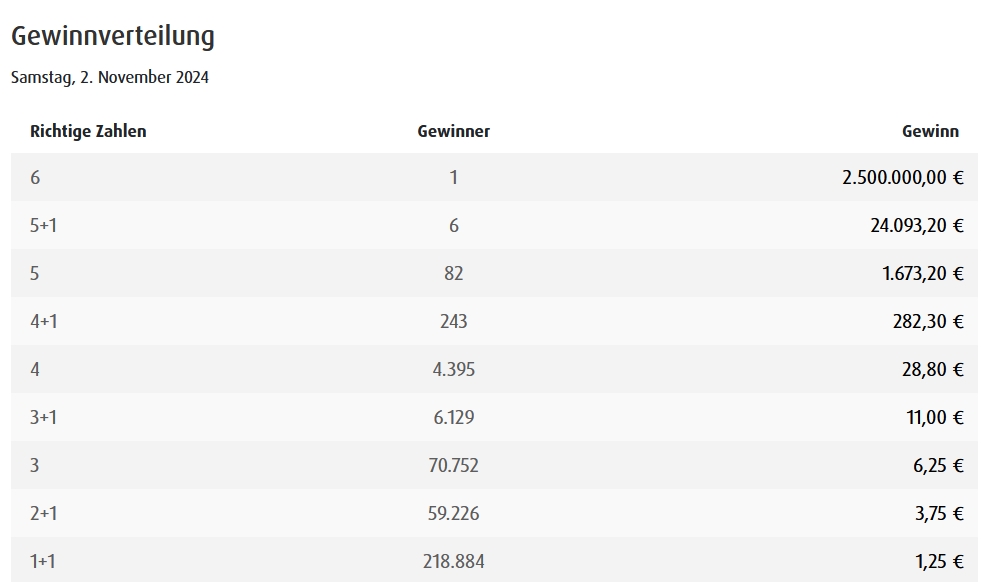
Task: Click the 3+1 row label
Action: pos(43,417)
